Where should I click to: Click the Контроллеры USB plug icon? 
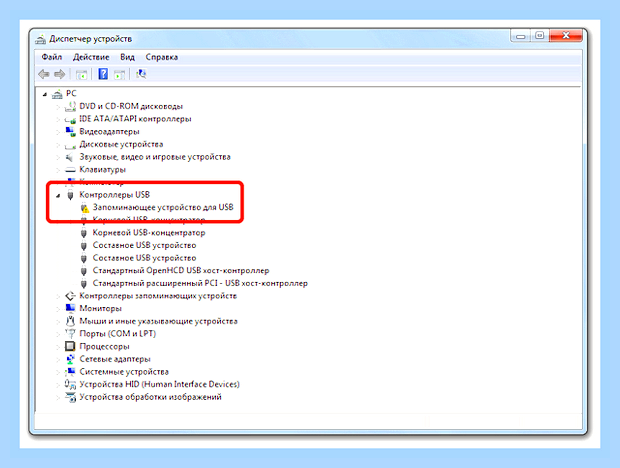pos(70,195)
